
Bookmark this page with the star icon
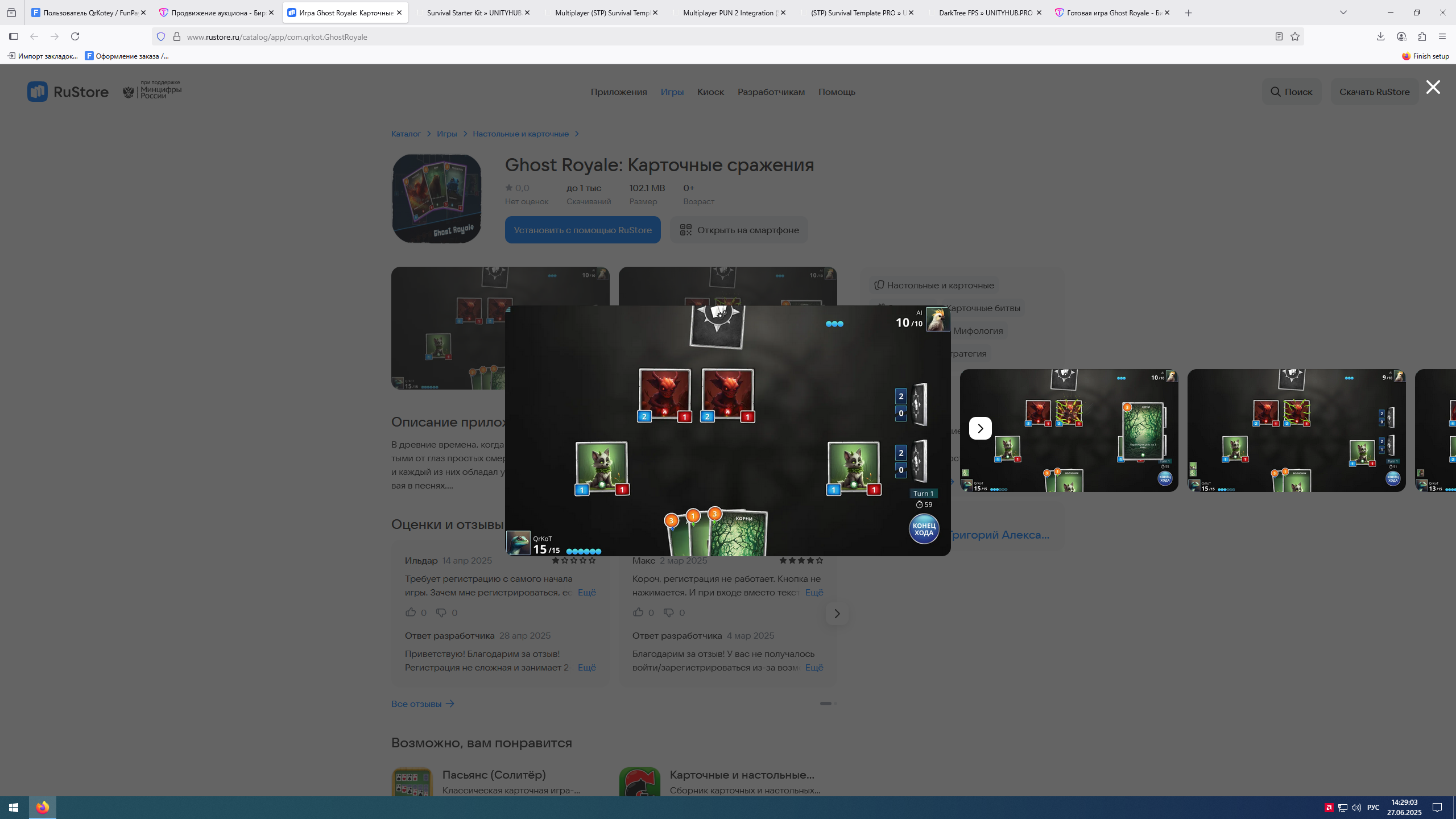pos(1295,36)
